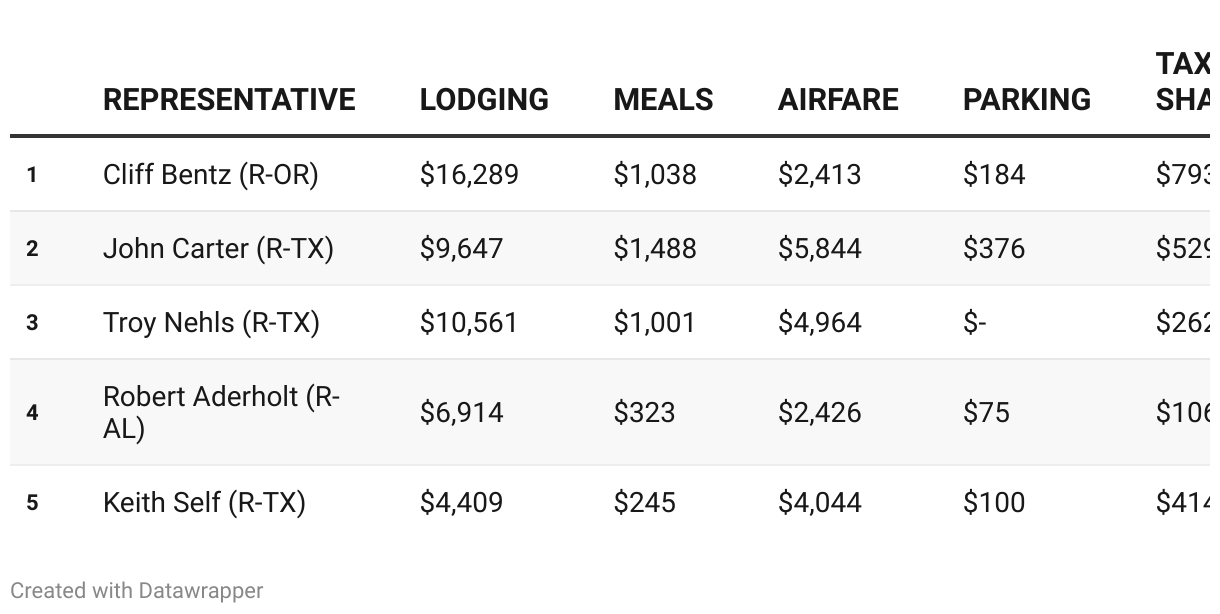Select the AIRFARE column header
This screenshot has height=614, width=1220.
[x=838, y=100]
